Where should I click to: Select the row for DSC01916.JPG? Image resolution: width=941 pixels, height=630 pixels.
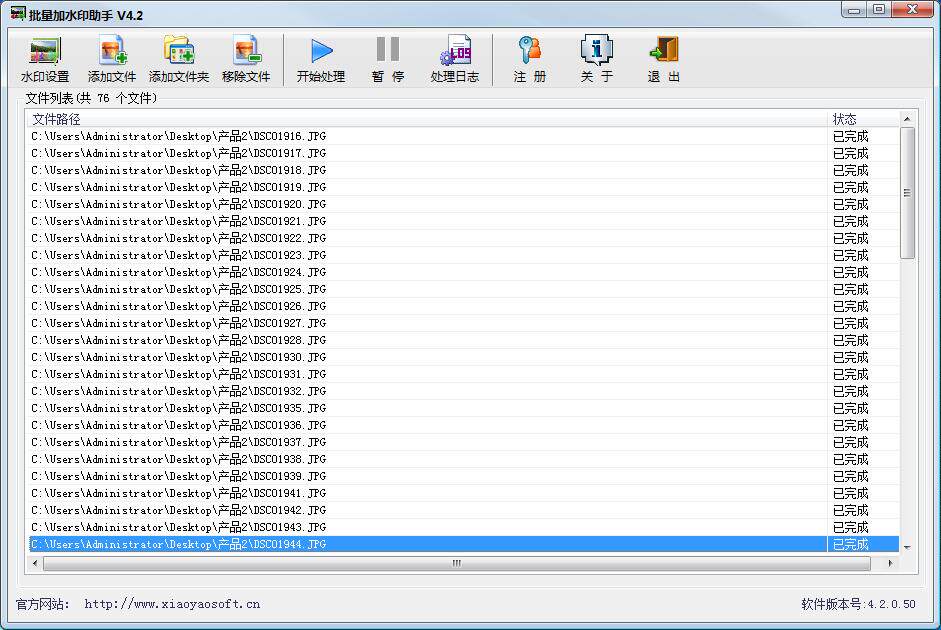pyautogui.click(x=464, y=136)
